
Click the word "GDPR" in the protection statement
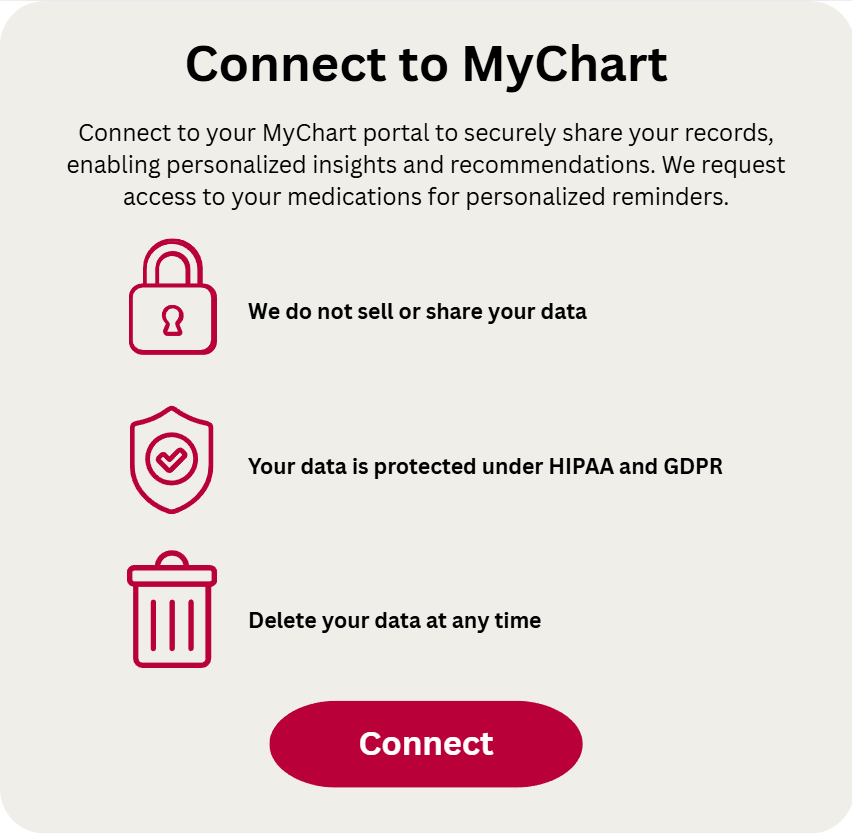(x=693, y=466)
